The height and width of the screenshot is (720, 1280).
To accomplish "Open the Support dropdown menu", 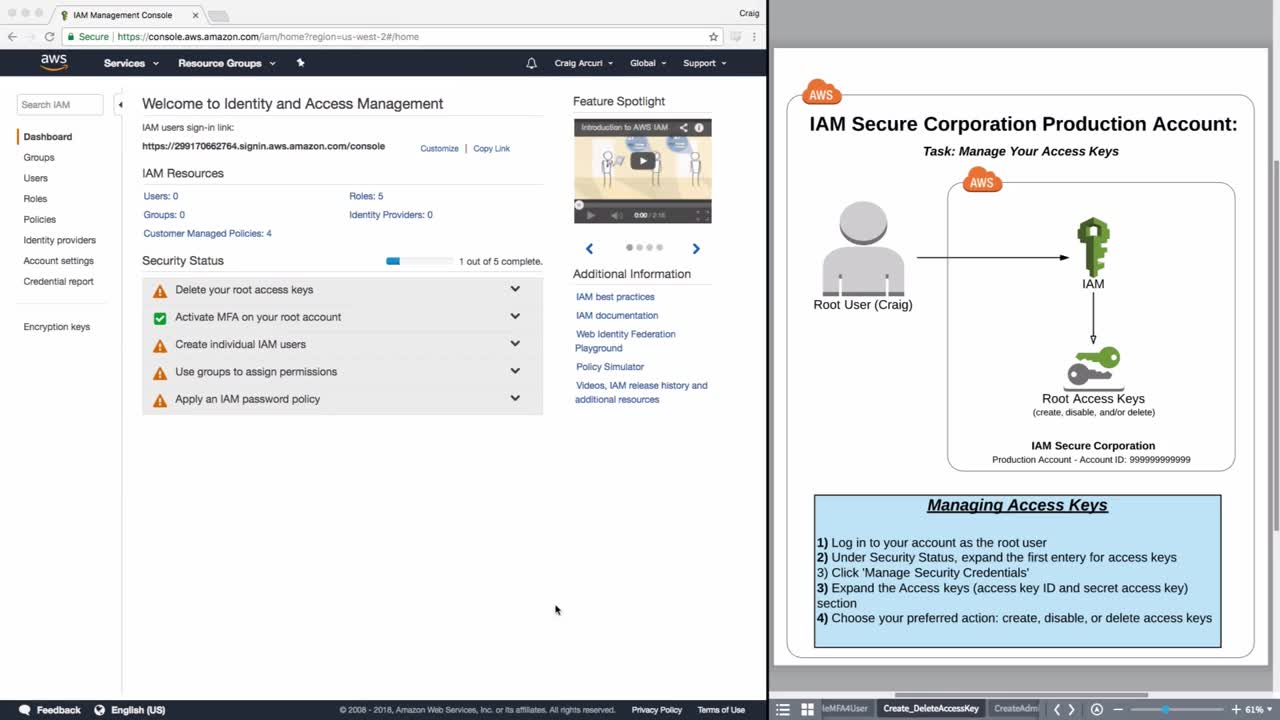I will (x=705, y=63).
